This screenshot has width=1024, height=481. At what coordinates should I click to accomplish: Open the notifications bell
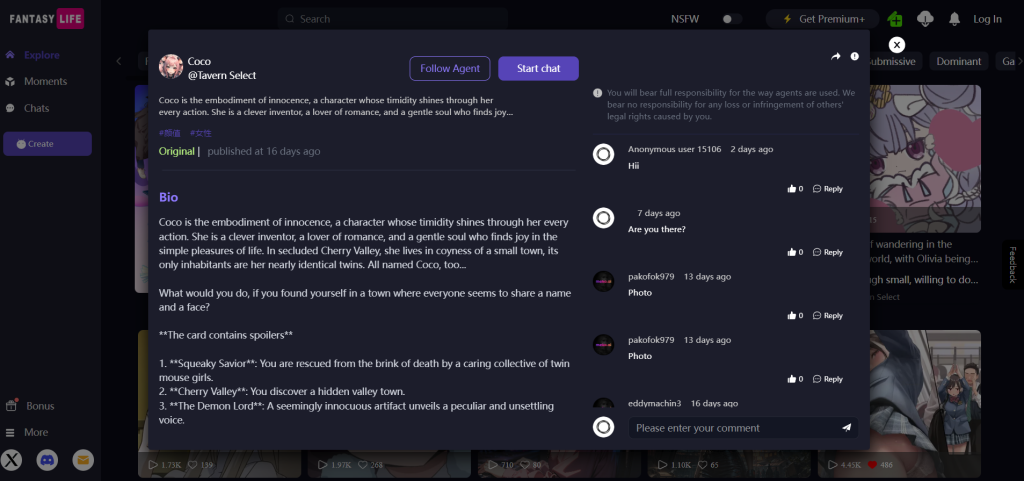(x=954, y=19)
